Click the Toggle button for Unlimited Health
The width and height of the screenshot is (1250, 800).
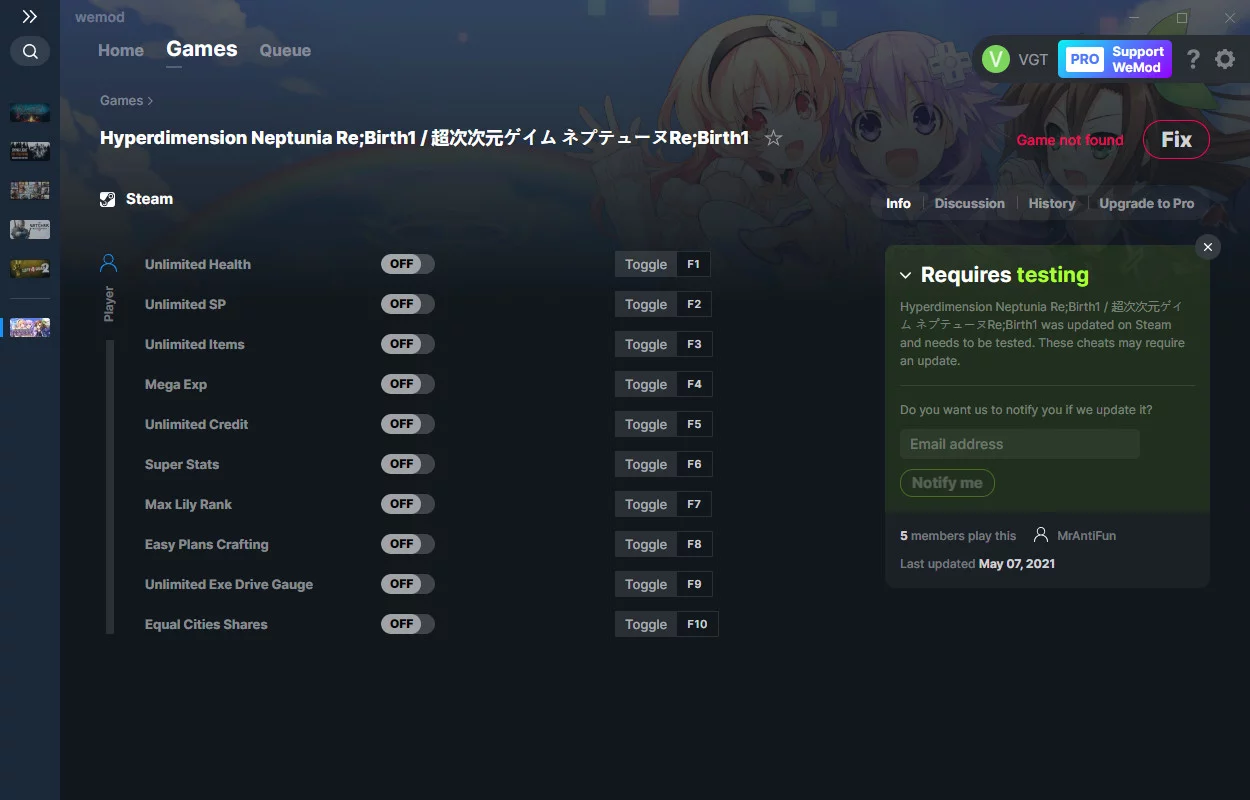click(646, 264)
